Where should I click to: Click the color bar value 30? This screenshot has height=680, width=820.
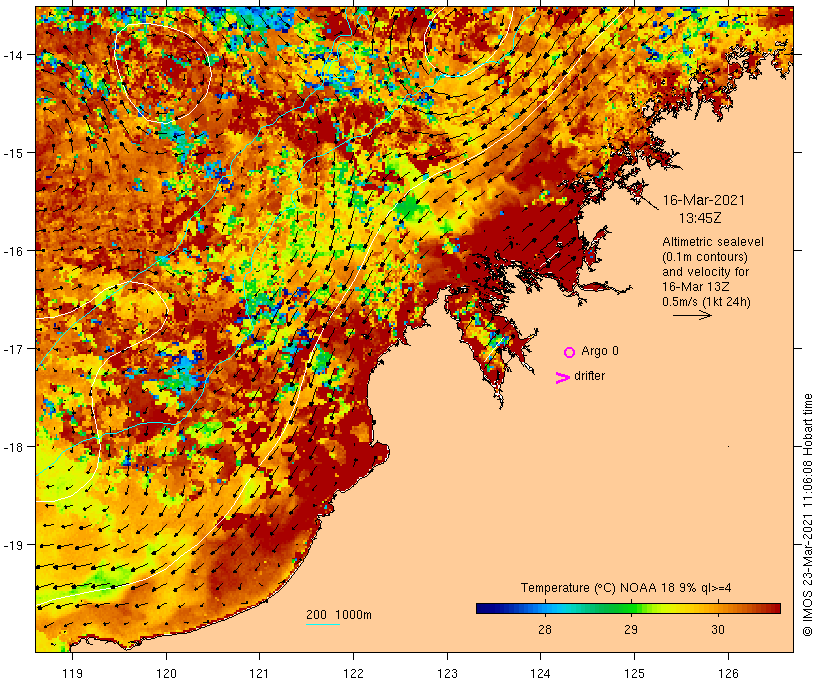tap(718, 629)
